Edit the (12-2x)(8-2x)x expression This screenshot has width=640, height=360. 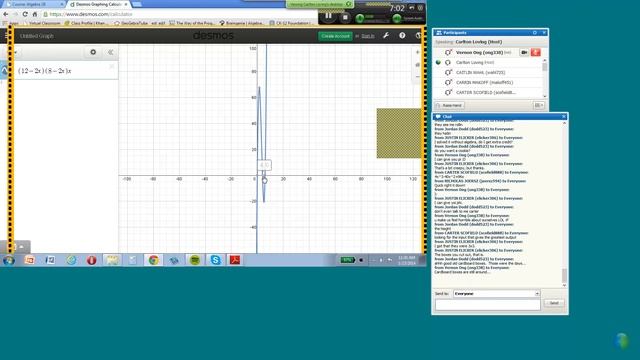pos(45,71)
